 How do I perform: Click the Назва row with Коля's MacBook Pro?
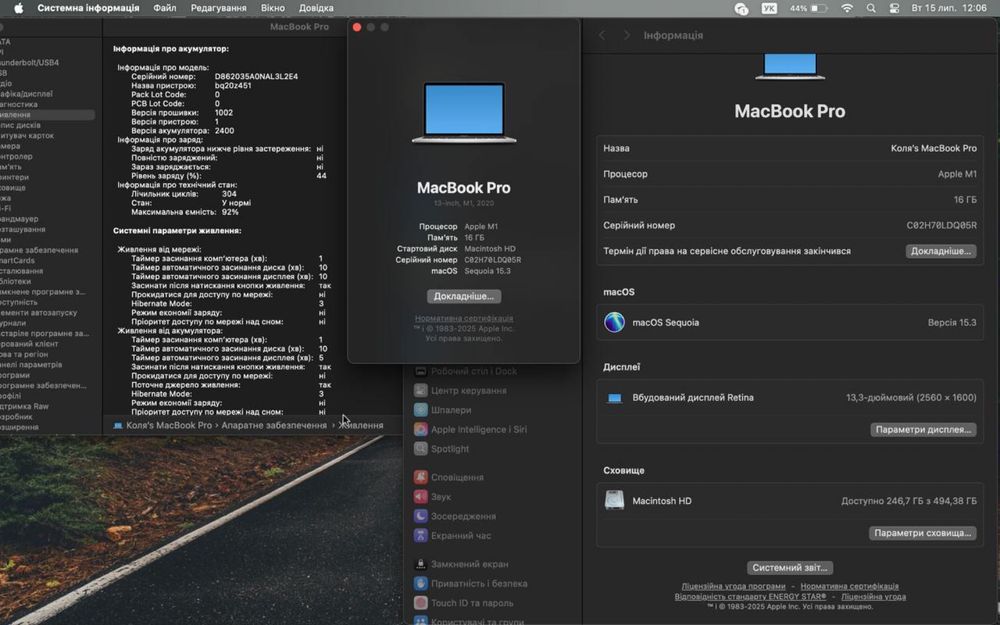point(790,148)
